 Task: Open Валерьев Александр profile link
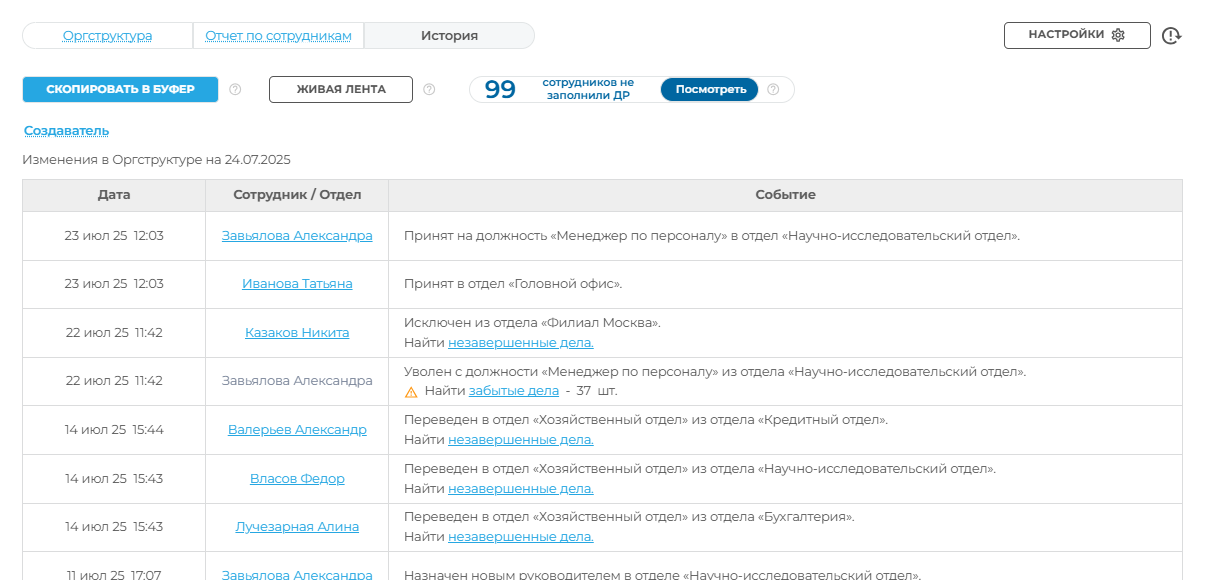(297, 430)
